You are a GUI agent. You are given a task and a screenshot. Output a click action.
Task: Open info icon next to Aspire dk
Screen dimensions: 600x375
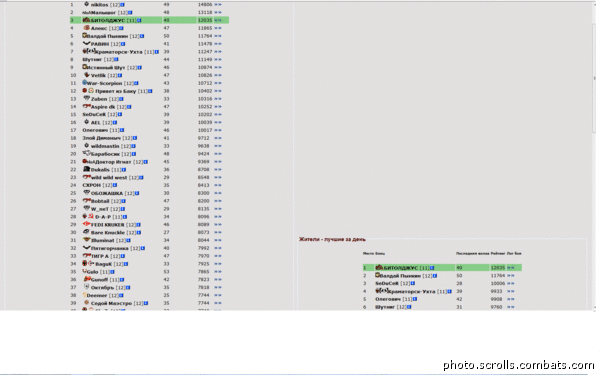click(129, 107)
